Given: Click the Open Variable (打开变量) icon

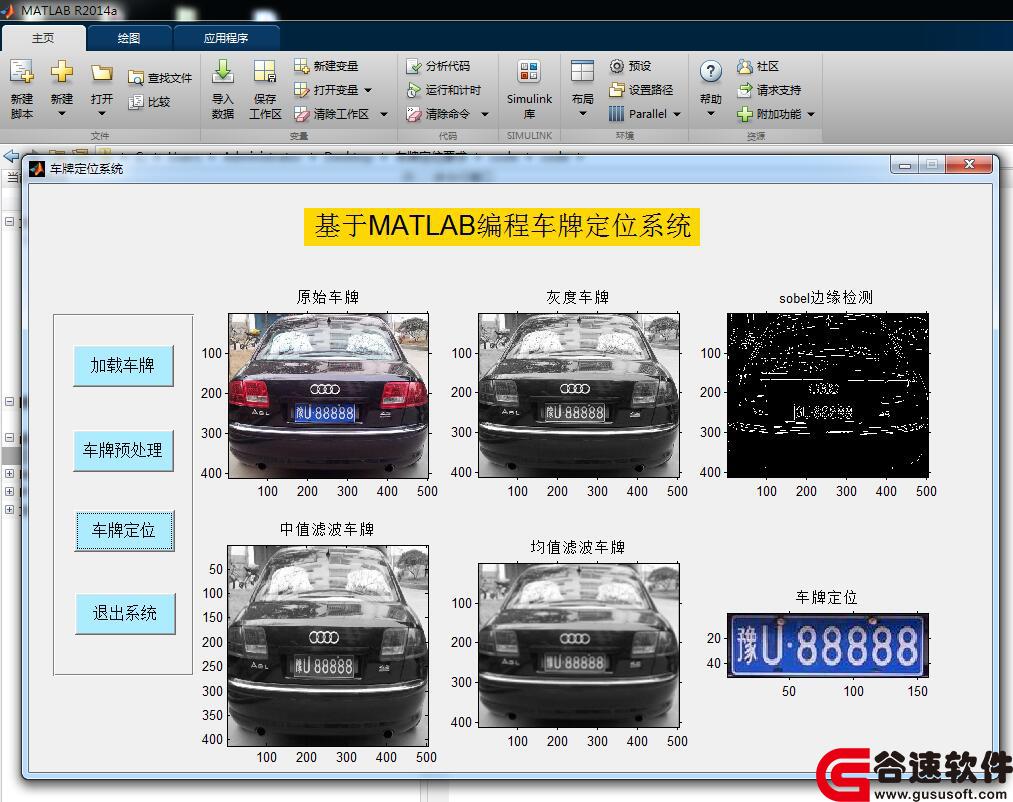Looking at the screenshot, I should click(302, 90).
